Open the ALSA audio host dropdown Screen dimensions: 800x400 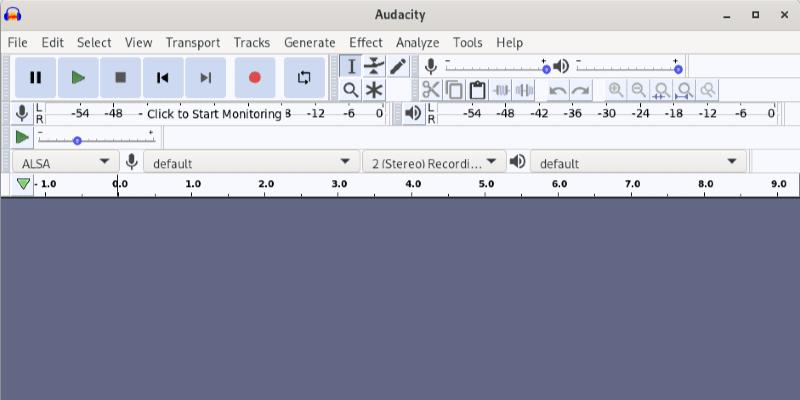click(x=66, y=162)
